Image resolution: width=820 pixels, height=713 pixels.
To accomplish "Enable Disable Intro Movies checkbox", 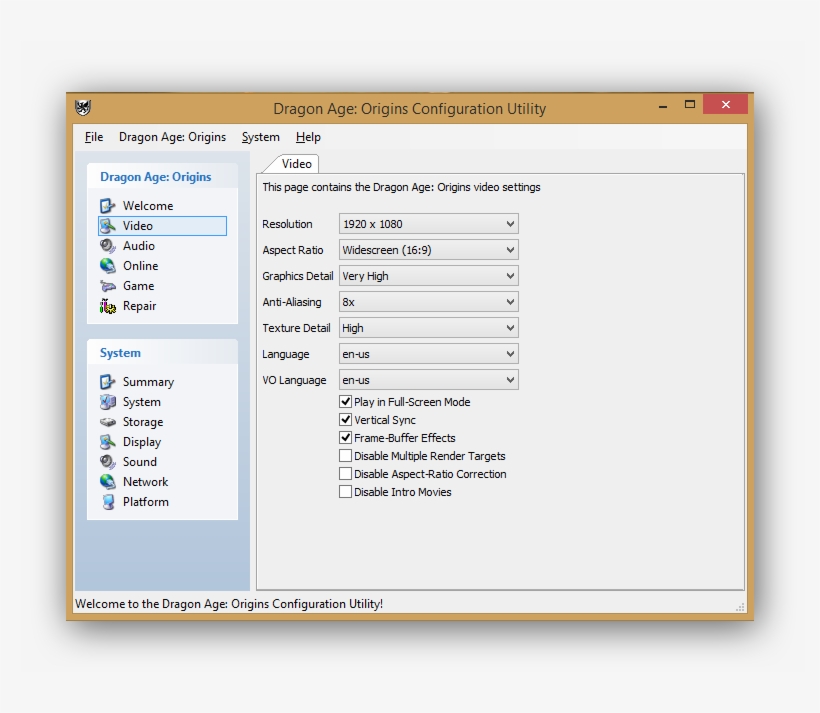I will tap(346, 492).
